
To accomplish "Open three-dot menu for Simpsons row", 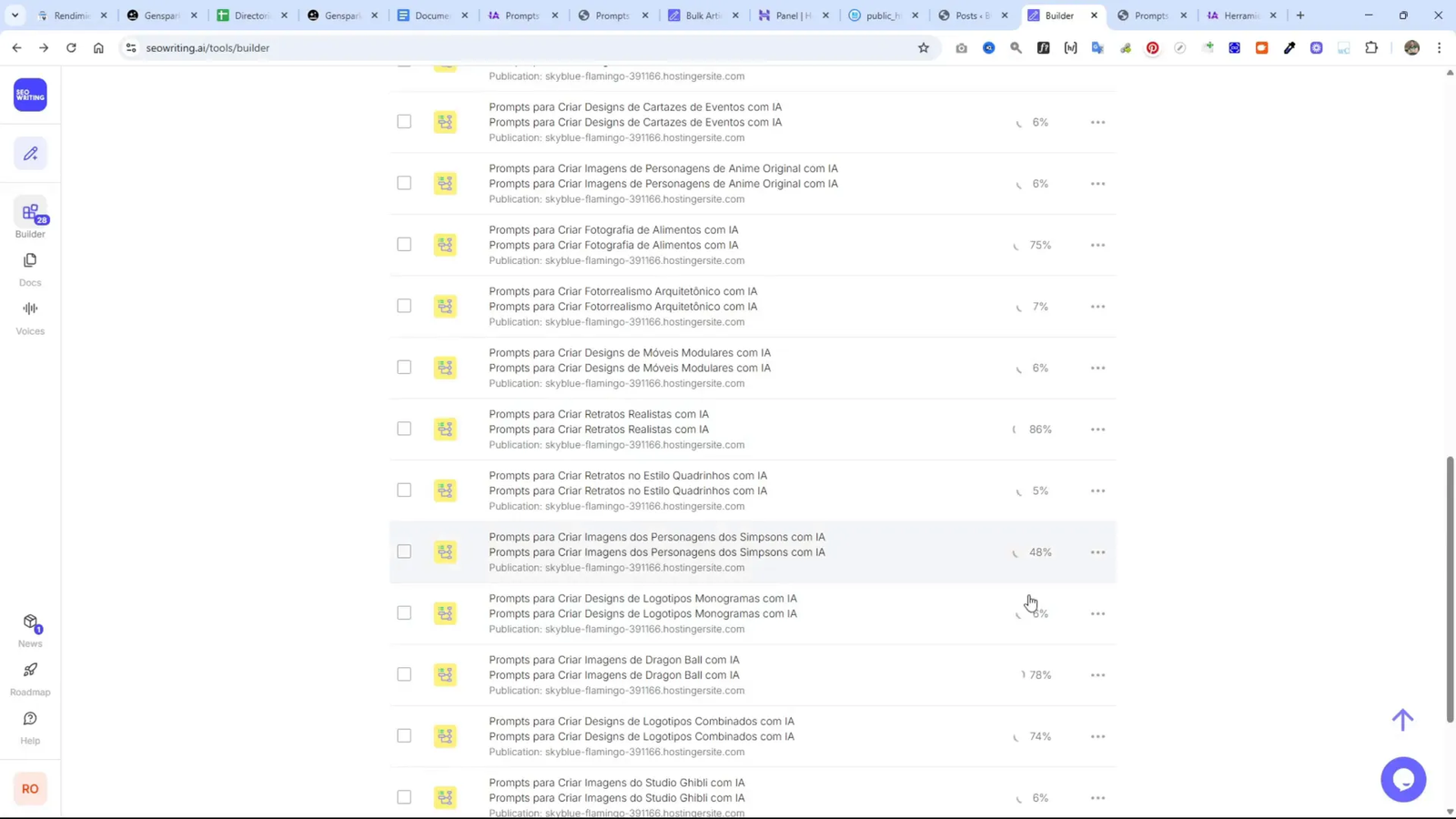I will click(1097, 552).
